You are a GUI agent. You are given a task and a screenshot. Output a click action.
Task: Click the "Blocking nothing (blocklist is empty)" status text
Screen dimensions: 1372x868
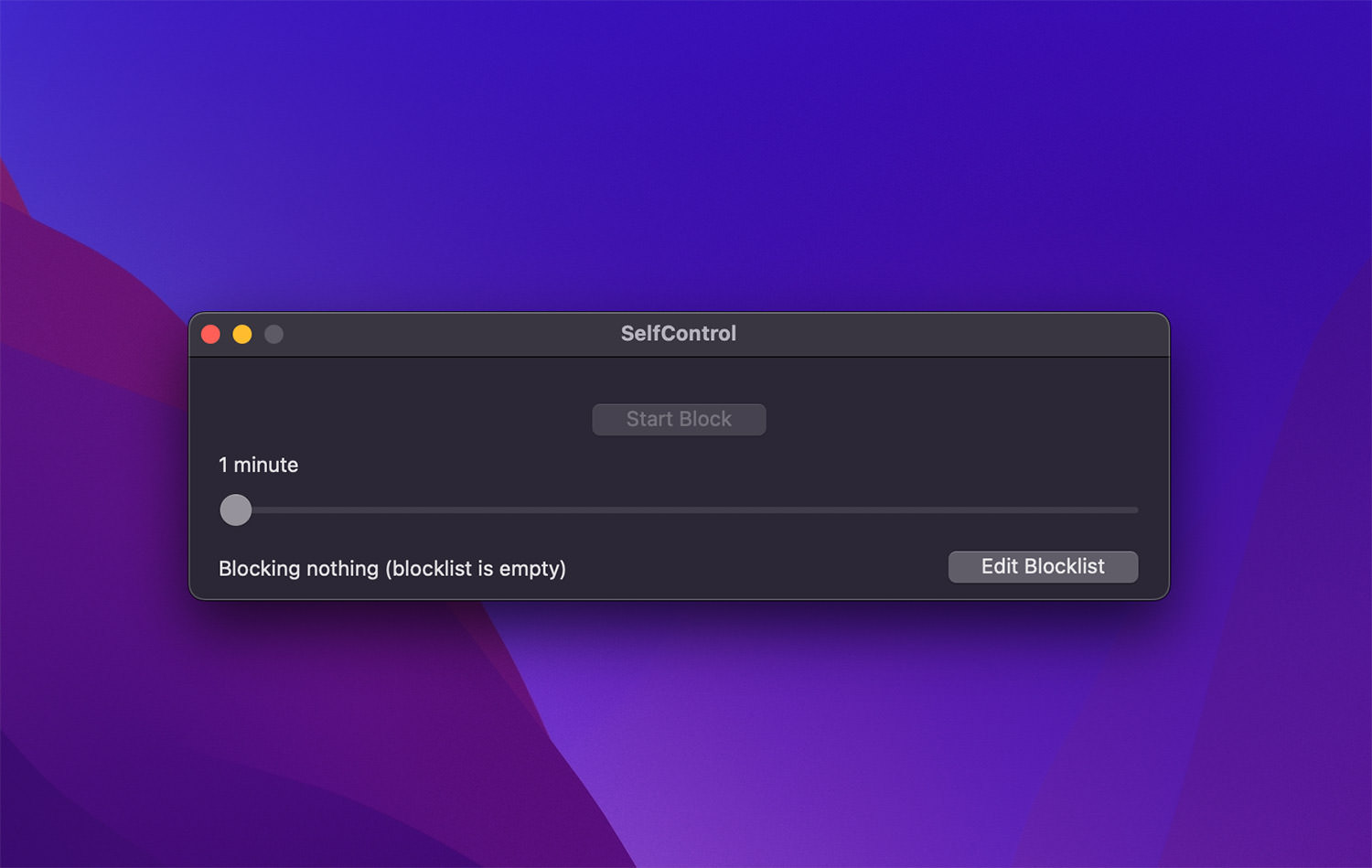click(392, 568)
